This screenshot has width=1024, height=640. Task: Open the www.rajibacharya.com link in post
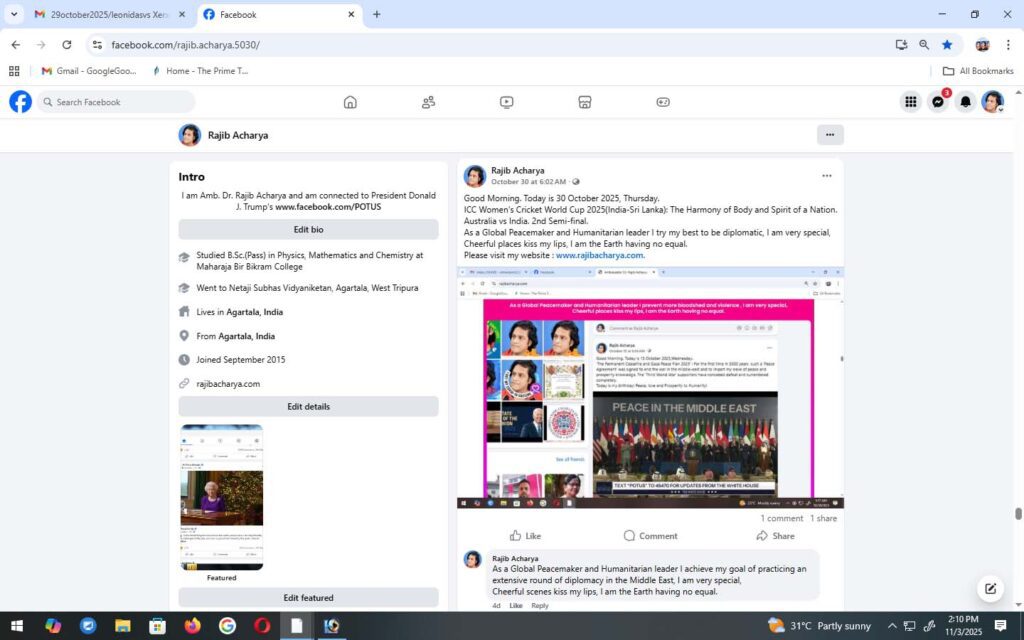[x=599, y=255]
